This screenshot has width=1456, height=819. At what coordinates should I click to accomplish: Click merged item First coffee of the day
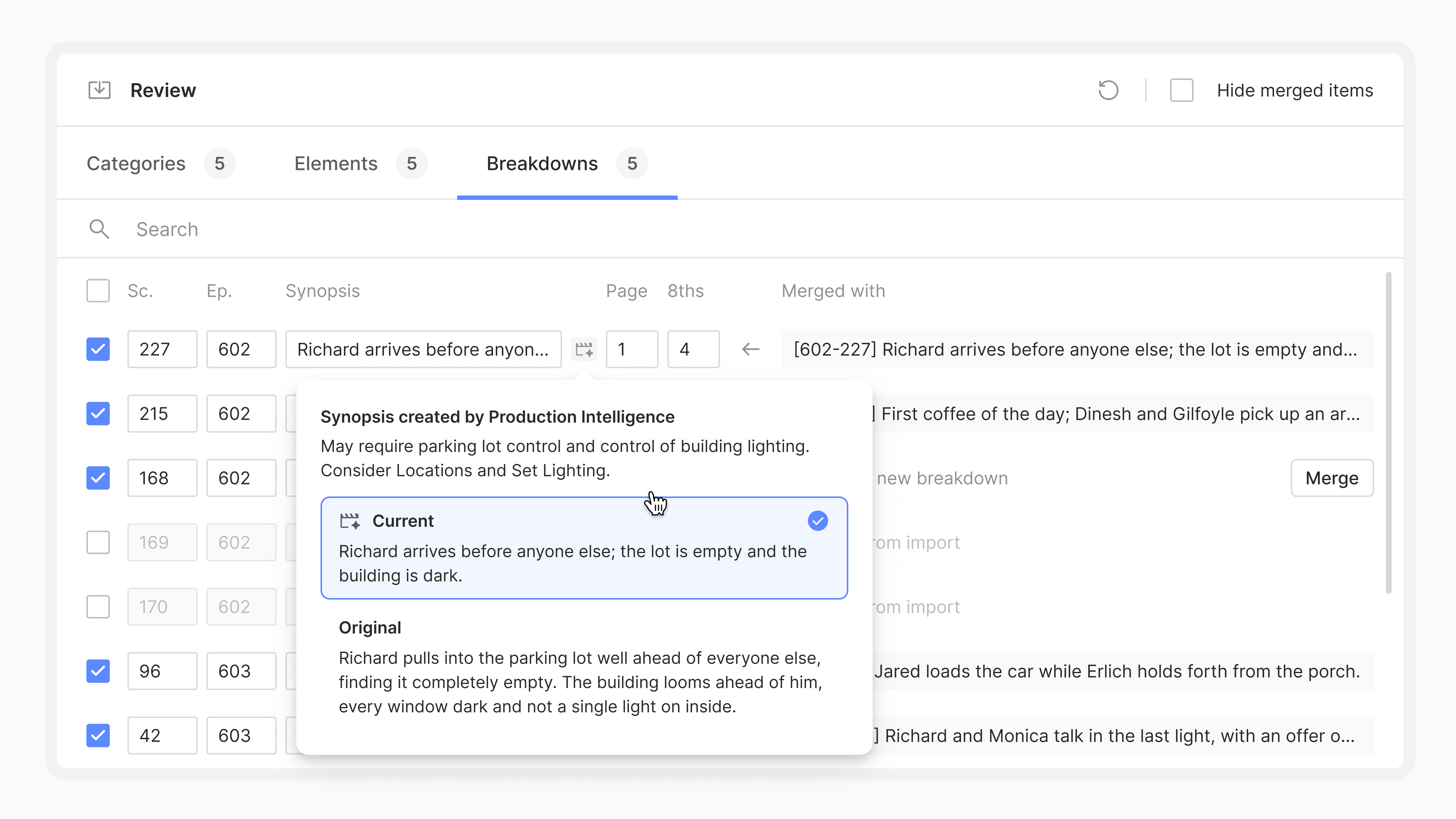(x=1123, y=414)
